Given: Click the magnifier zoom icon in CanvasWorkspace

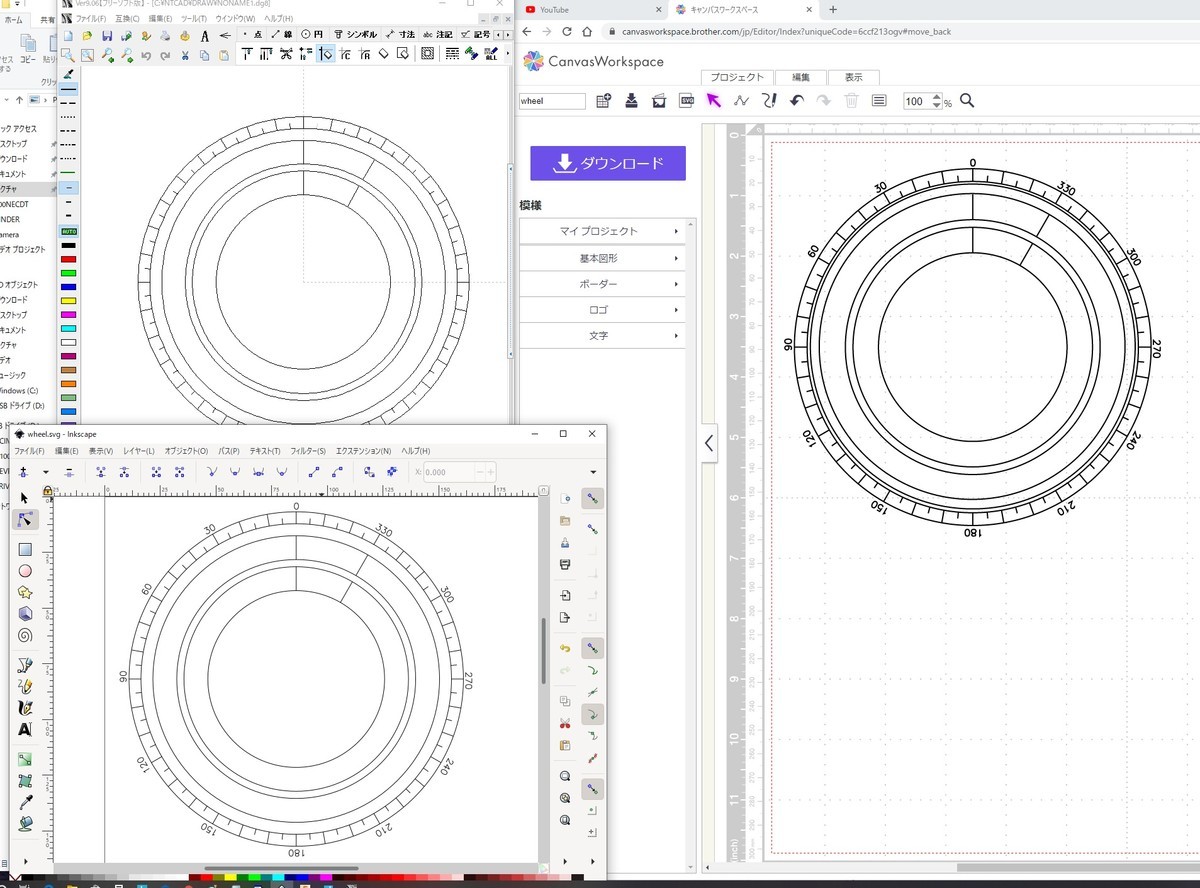Looking at the screenshot, I should point(967,100).
